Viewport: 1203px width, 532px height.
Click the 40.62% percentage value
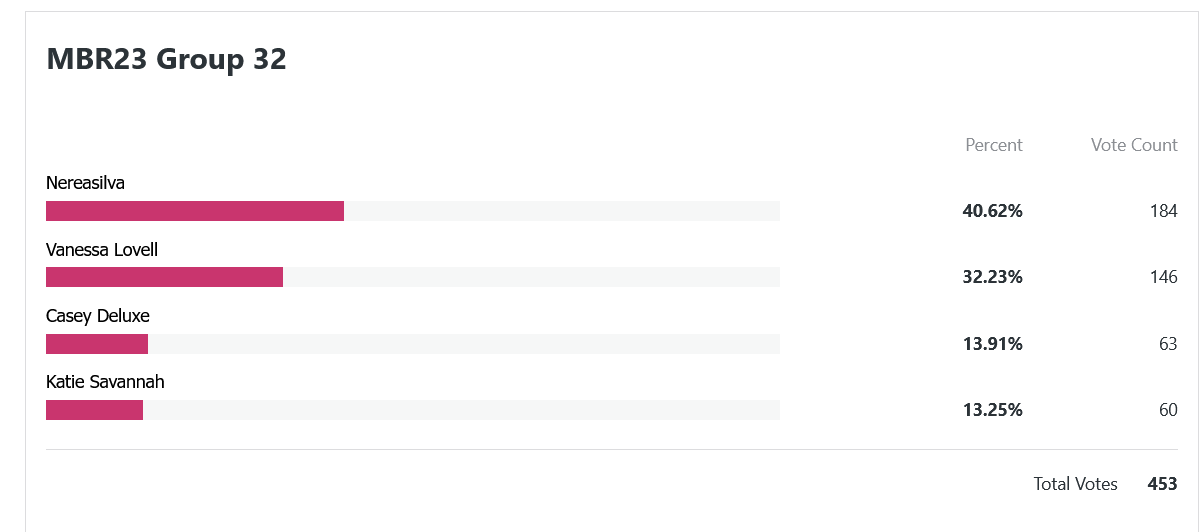[x=992, y=211]
